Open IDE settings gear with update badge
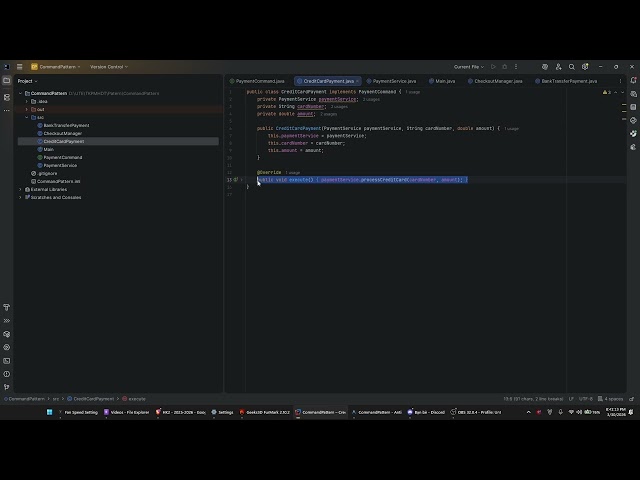Screen dimensions: 640x480 [x=585, y=67]
